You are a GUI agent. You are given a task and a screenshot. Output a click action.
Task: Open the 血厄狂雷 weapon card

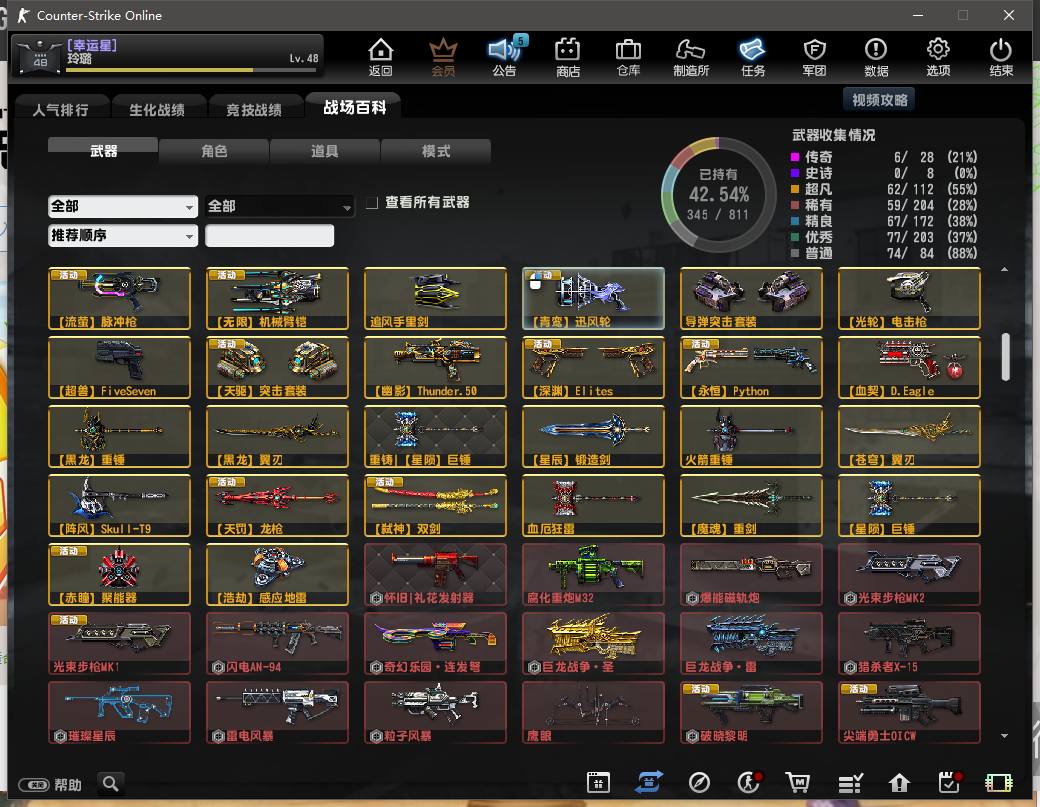click(x=593, y=505)
